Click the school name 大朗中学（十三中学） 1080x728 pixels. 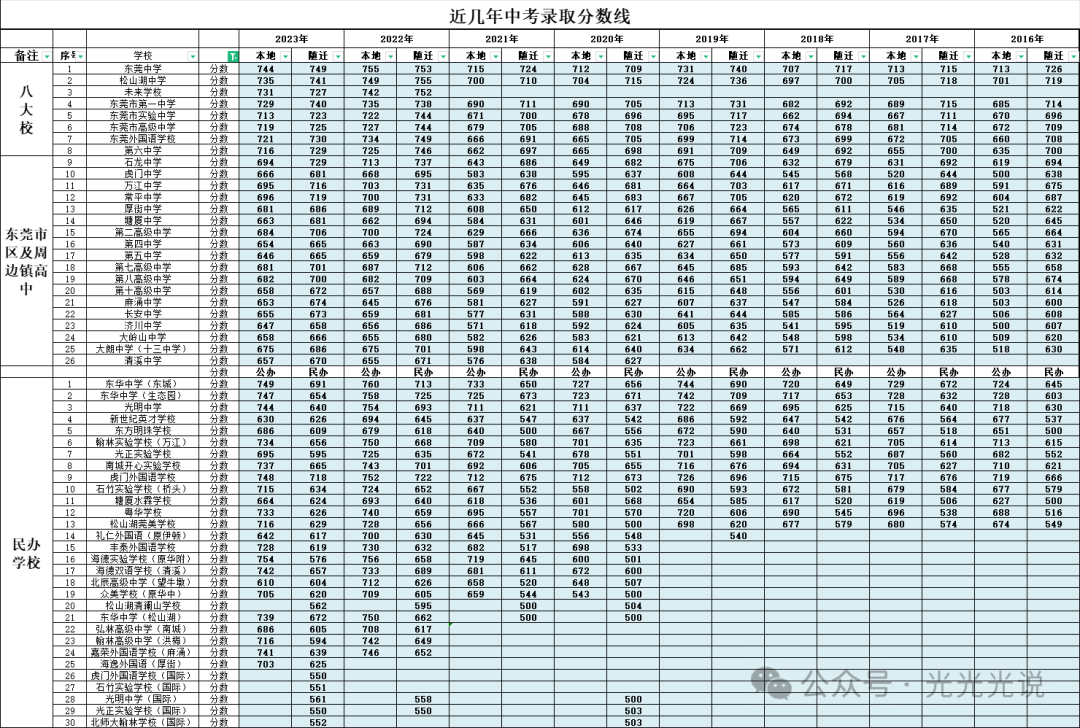point(143,349)
